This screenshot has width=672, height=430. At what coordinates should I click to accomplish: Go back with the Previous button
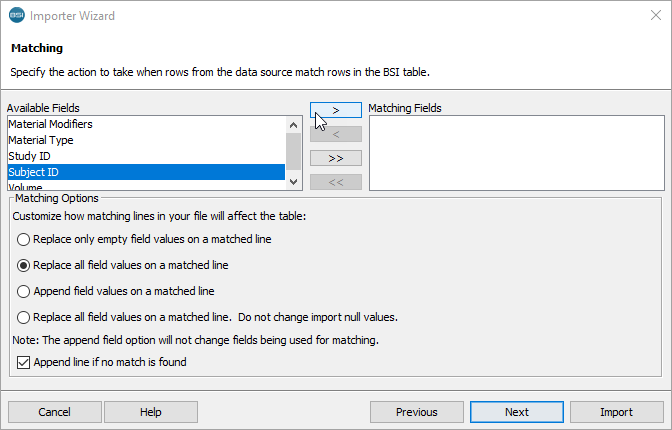(x=416, y=412)
